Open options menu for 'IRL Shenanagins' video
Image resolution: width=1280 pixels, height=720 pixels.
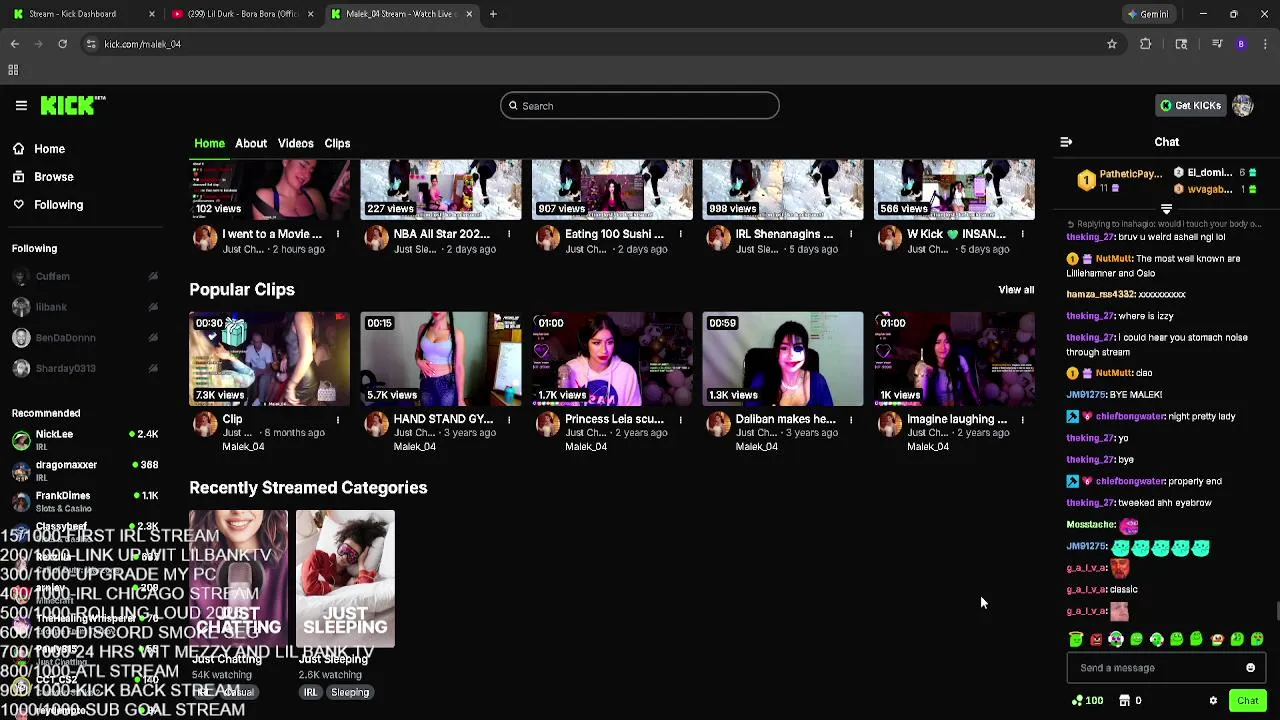coord(851,234)
